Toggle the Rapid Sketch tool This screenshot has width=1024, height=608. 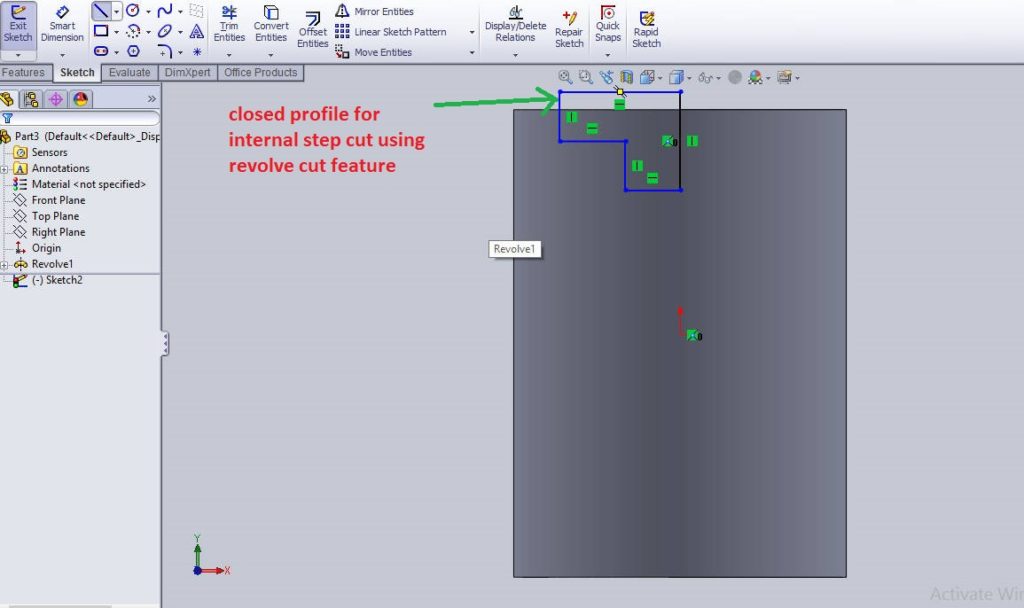coord(646,29)
